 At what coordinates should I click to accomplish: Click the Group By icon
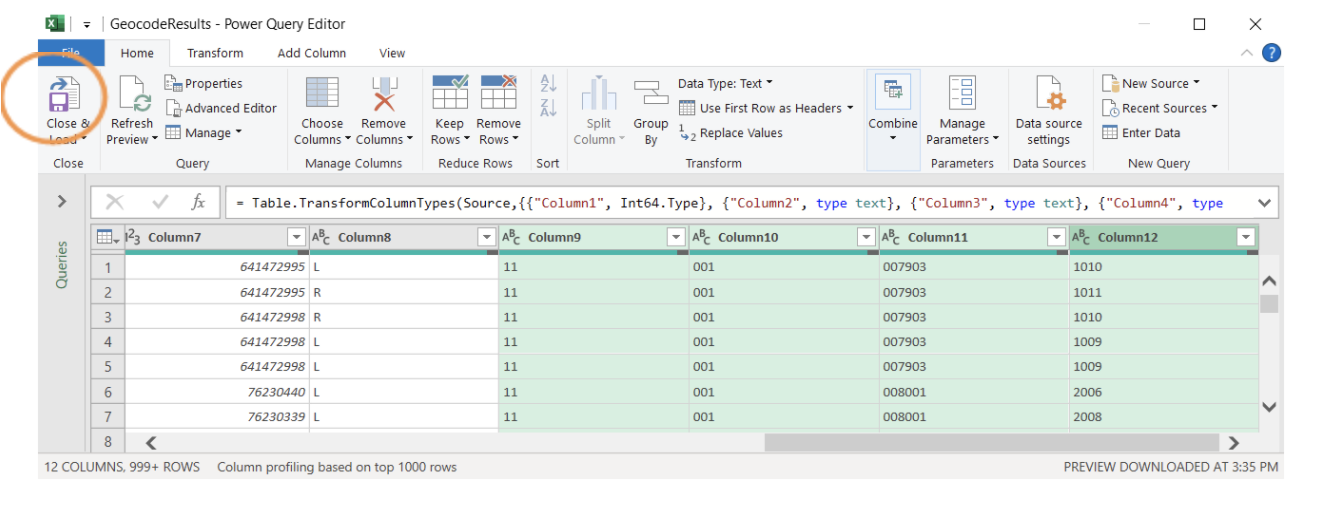point(651,94)
